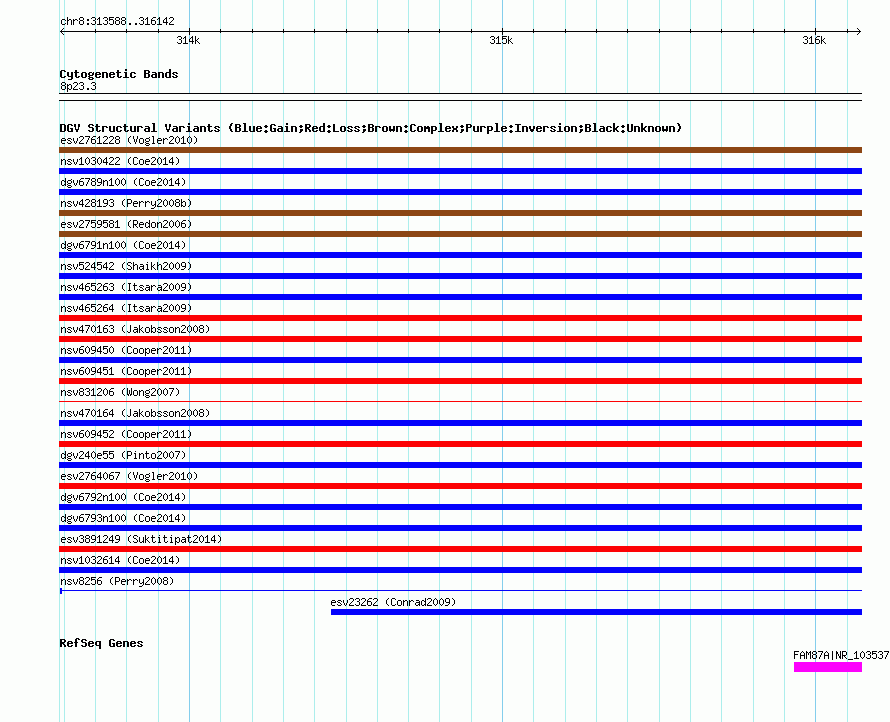
Task: Click the thin red nsv831206 (Wong2007) line
Action: point(460,401)
